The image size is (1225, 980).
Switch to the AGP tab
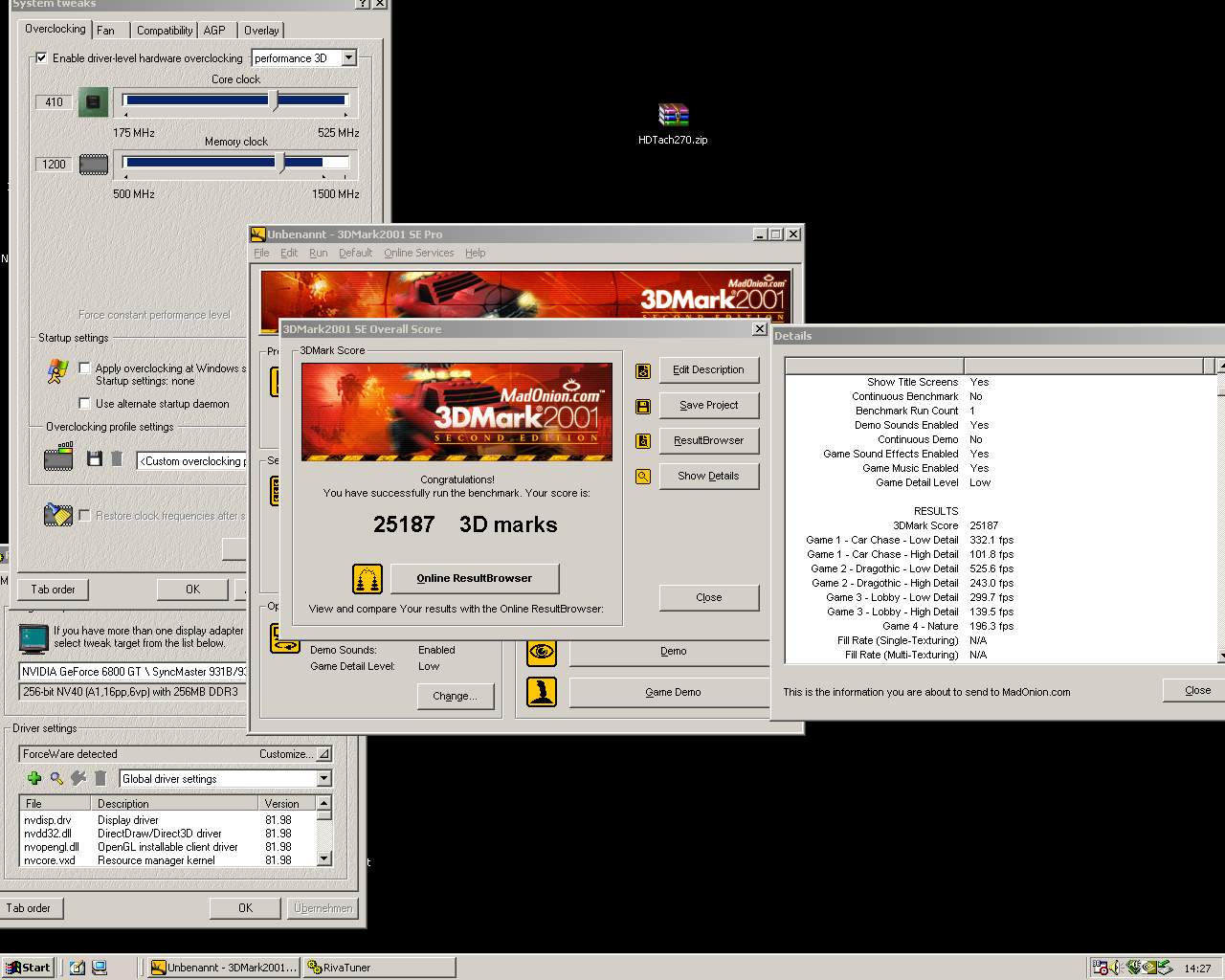pyautogui.click(x=214, y=31)
